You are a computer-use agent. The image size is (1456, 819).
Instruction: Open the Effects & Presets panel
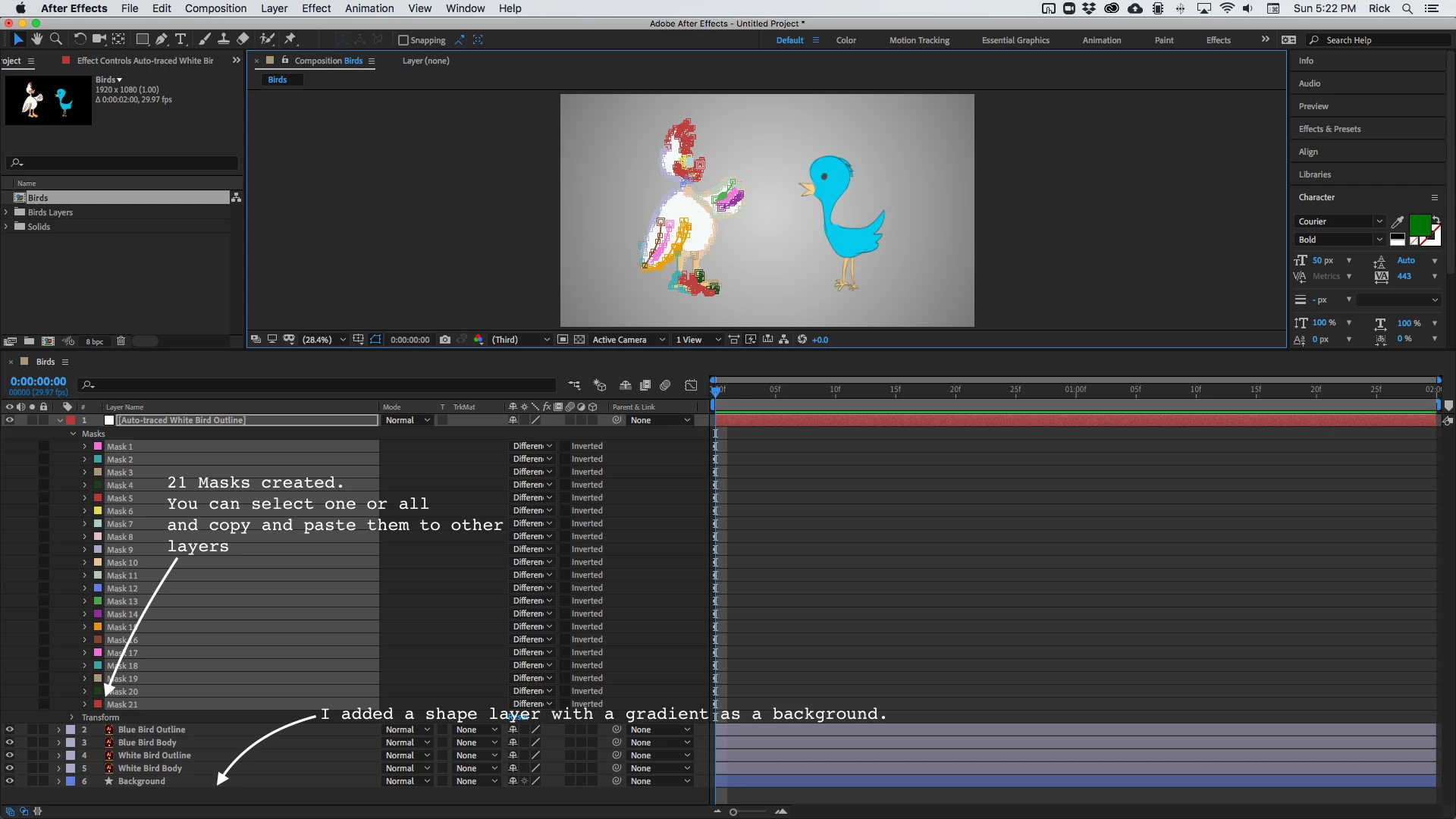[x=1329, y=129]
